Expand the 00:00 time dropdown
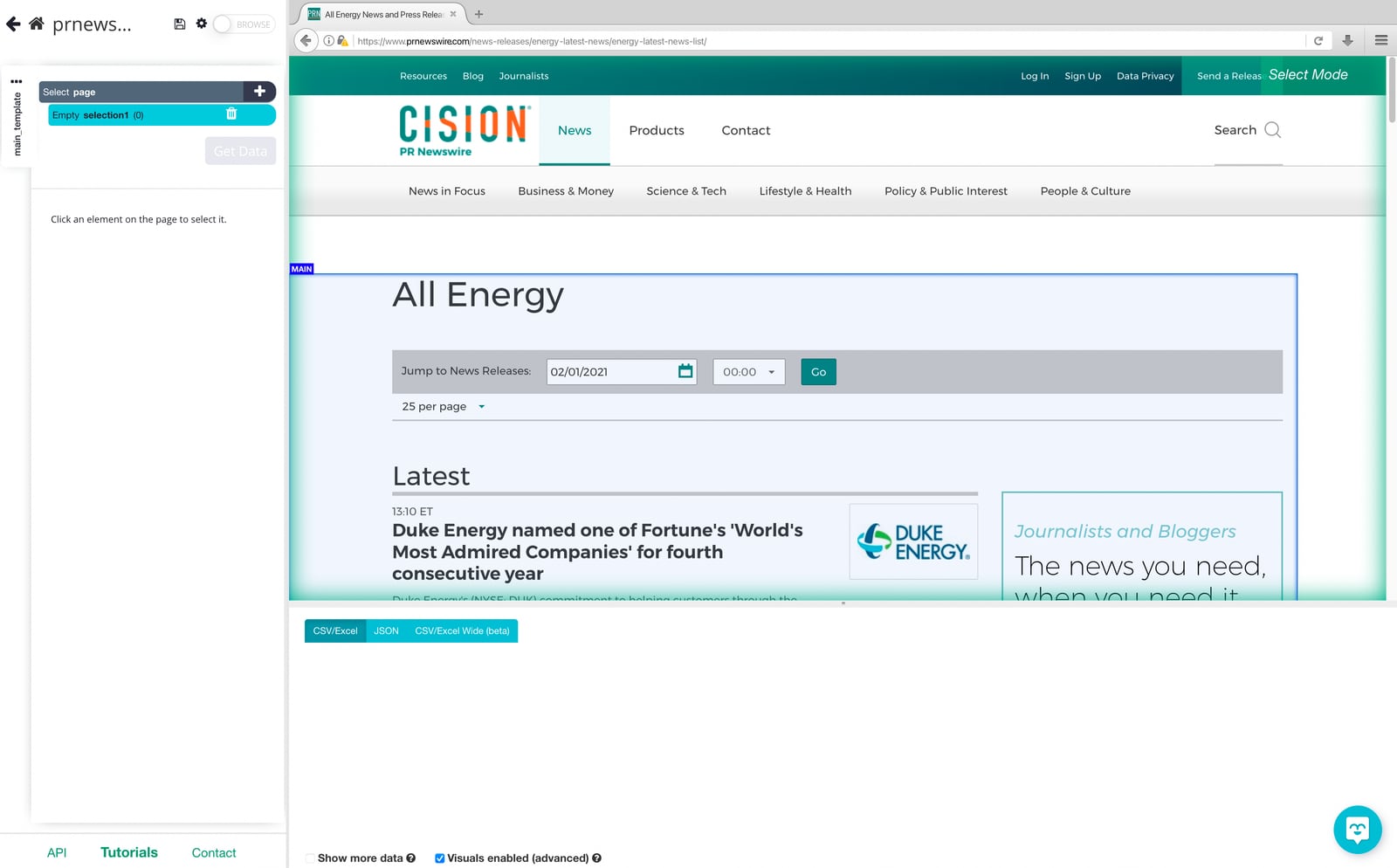1397x868 pixels. click(749, 372)
